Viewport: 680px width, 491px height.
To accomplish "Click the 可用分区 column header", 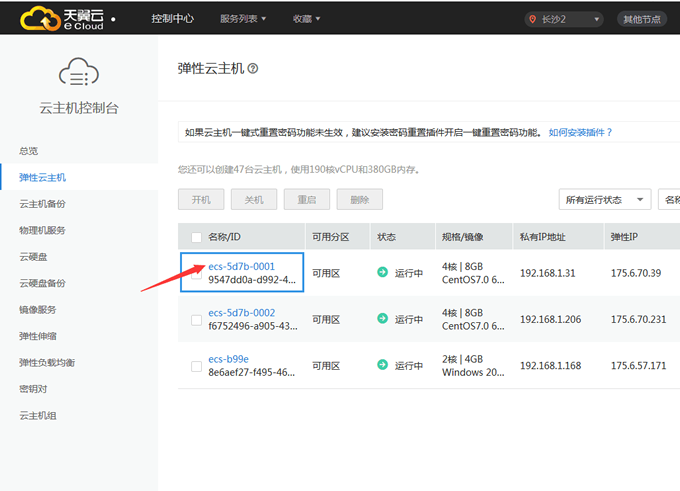I will point(330,237).
